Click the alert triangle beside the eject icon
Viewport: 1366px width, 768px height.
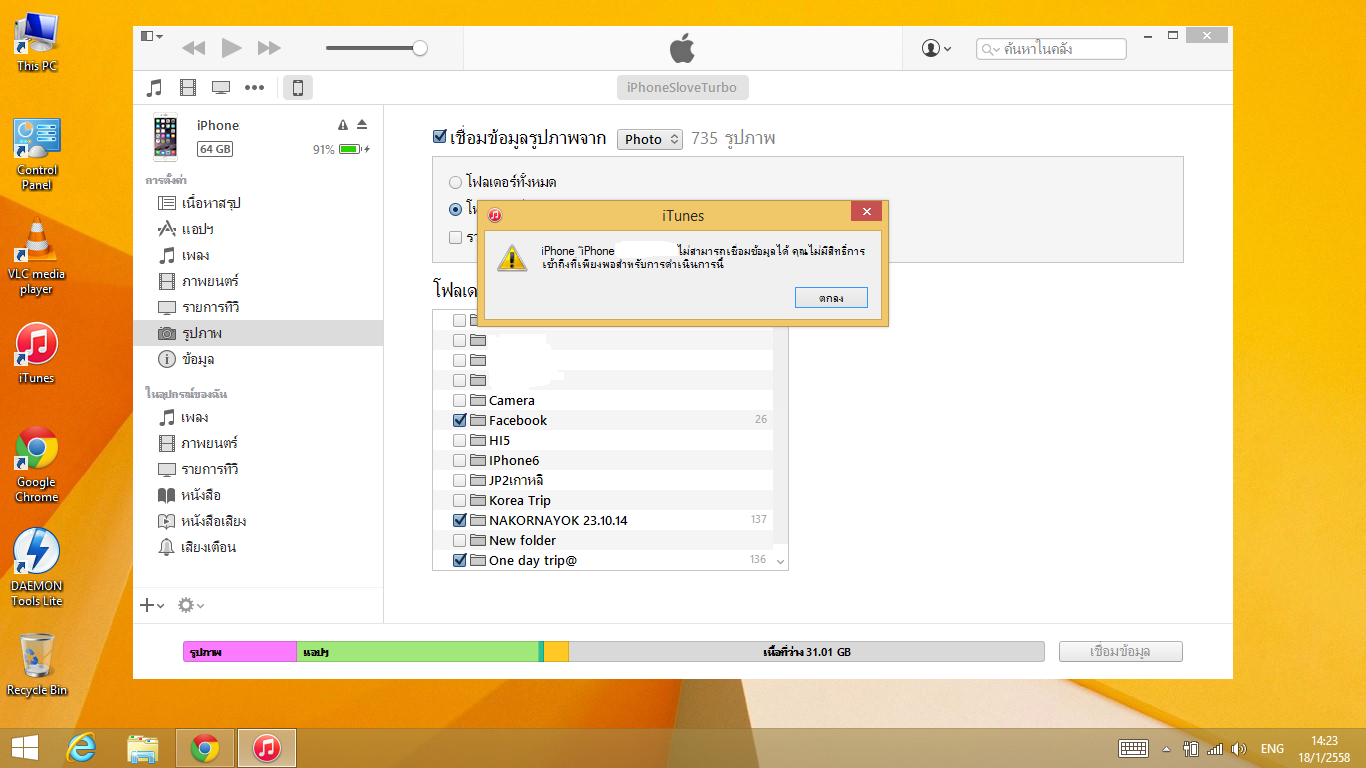(x=343, y=125)
